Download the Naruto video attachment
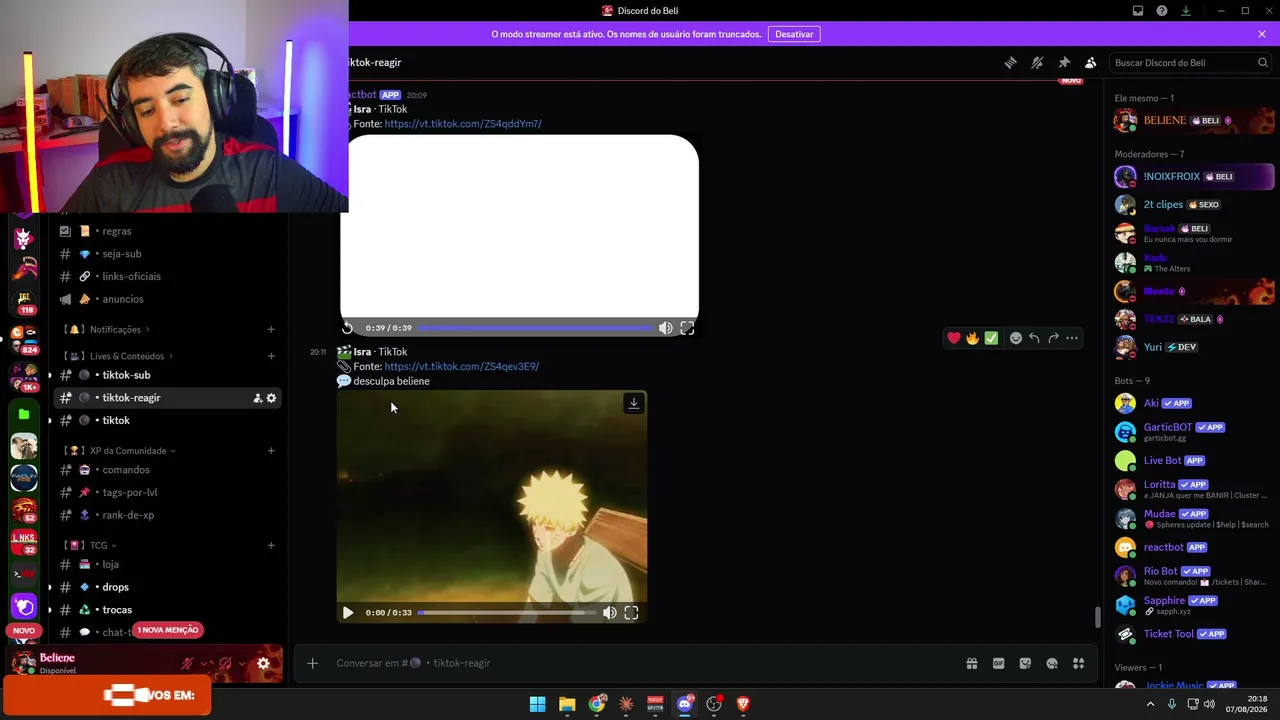This screenshot has width=1280, height=720. tap(633, 403)
